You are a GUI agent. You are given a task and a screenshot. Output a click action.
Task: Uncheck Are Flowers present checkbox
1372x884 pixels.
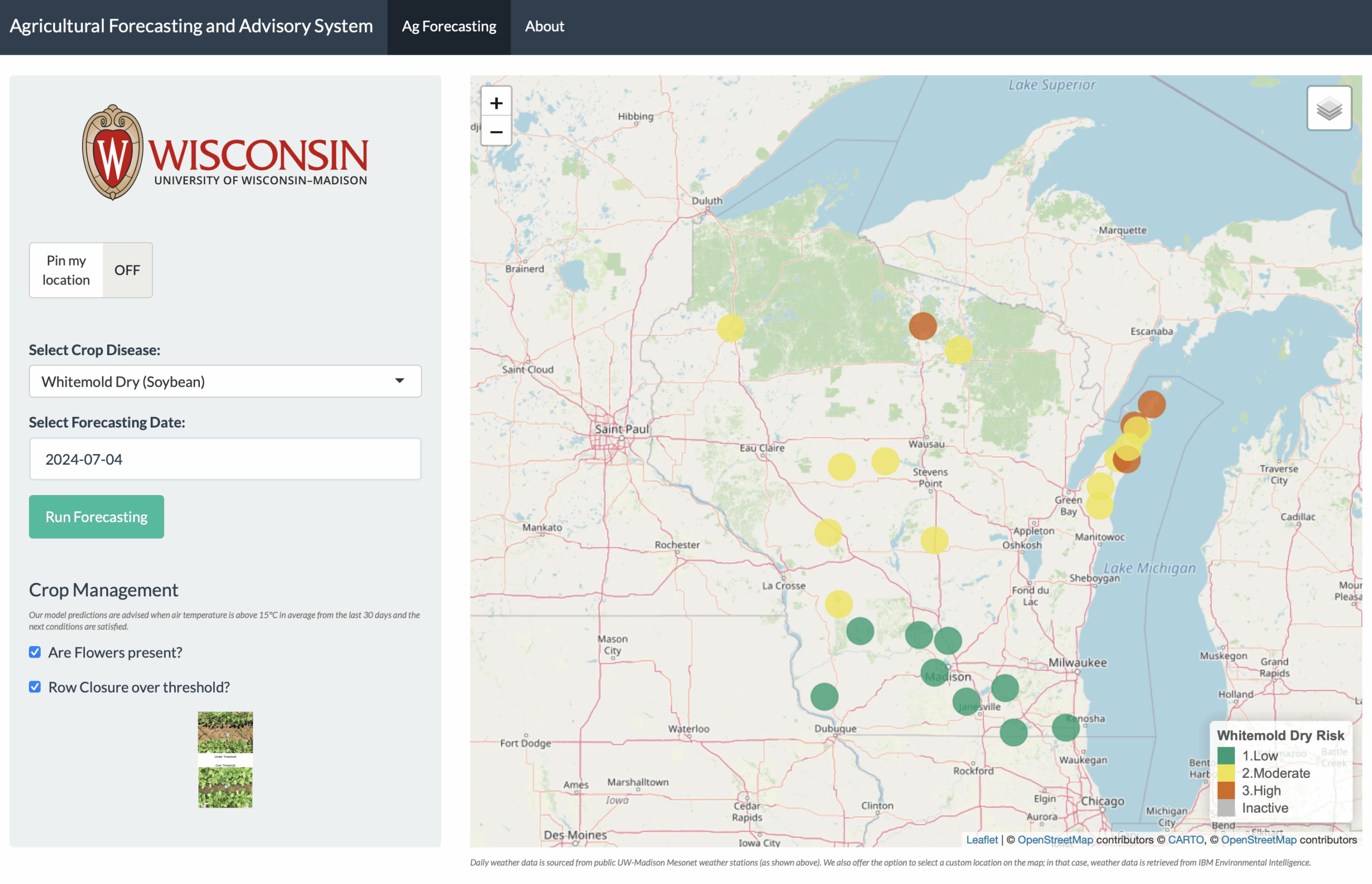pyautogui.click(x=35, y=651)
